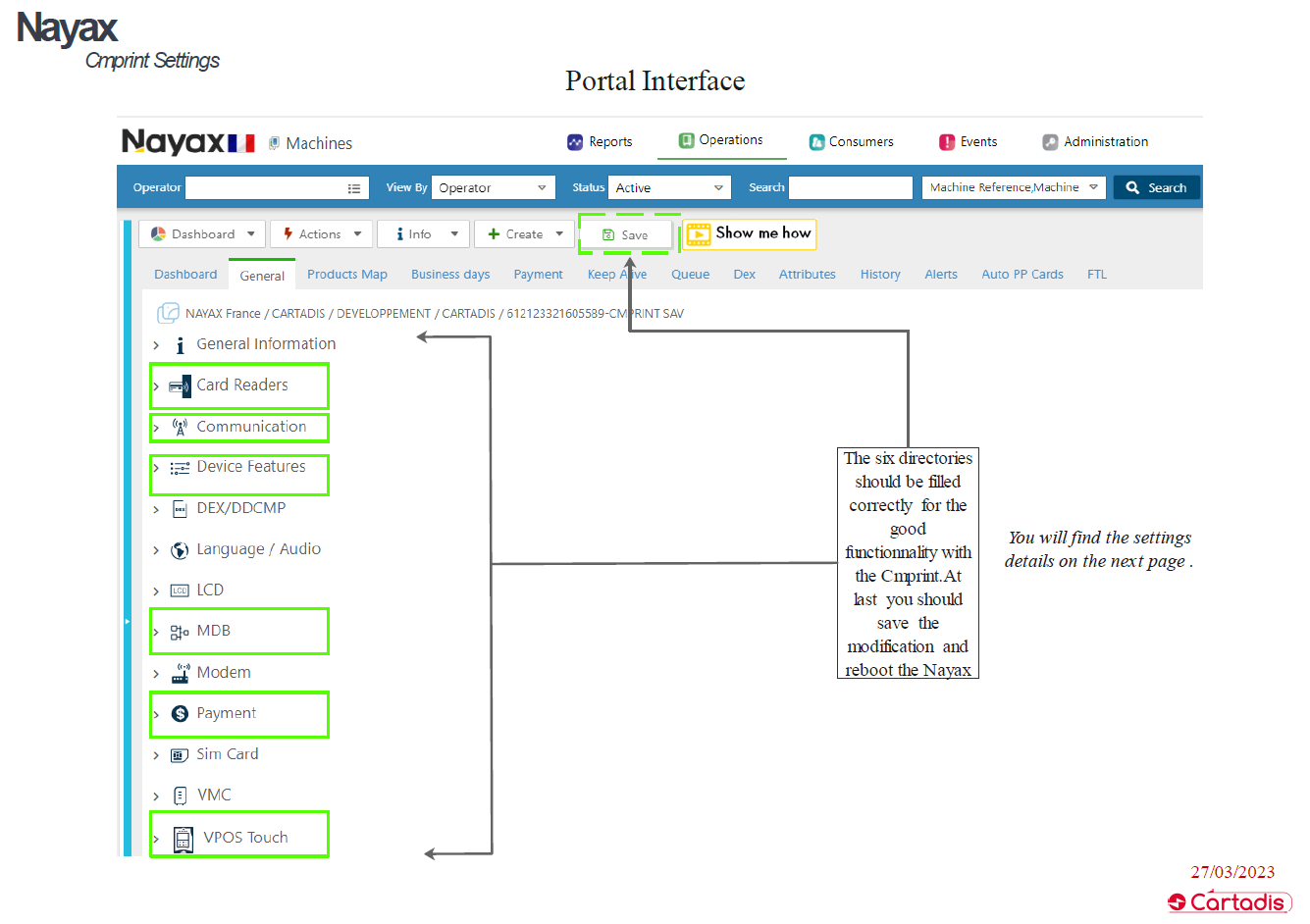The height and width of the screenshot is (924, 1310).
Task: Expand the DEX/DDCMP section chevron
Action: point(156,509)
